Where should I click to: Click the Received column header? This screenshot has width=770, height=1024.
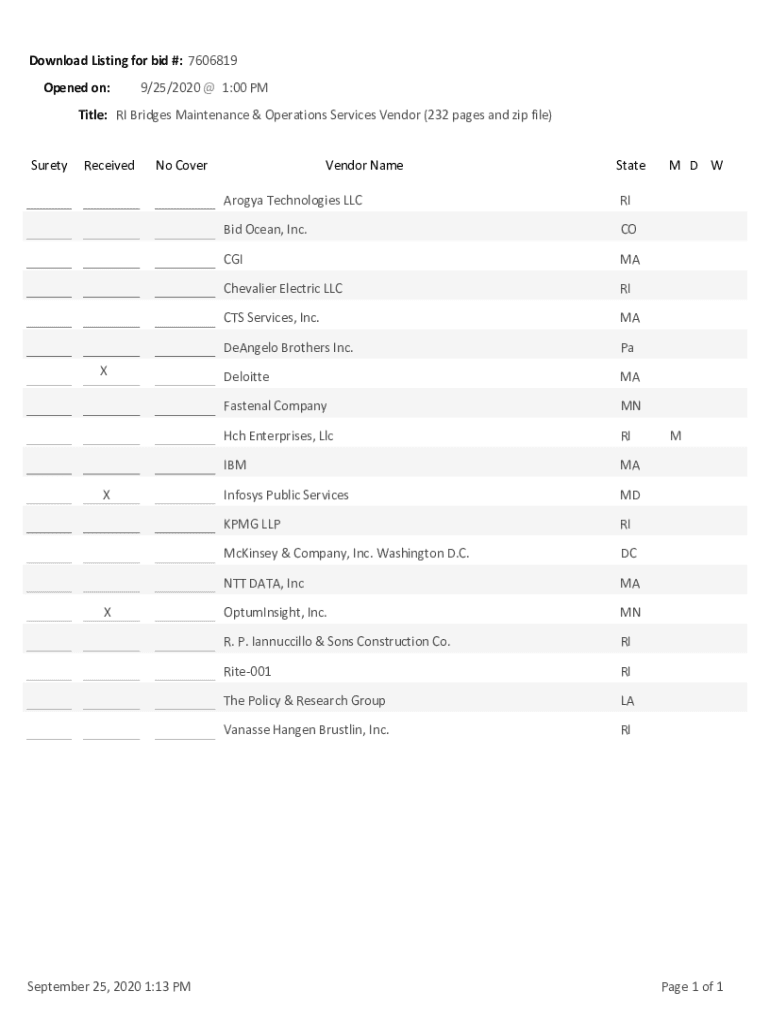point(109,165)
